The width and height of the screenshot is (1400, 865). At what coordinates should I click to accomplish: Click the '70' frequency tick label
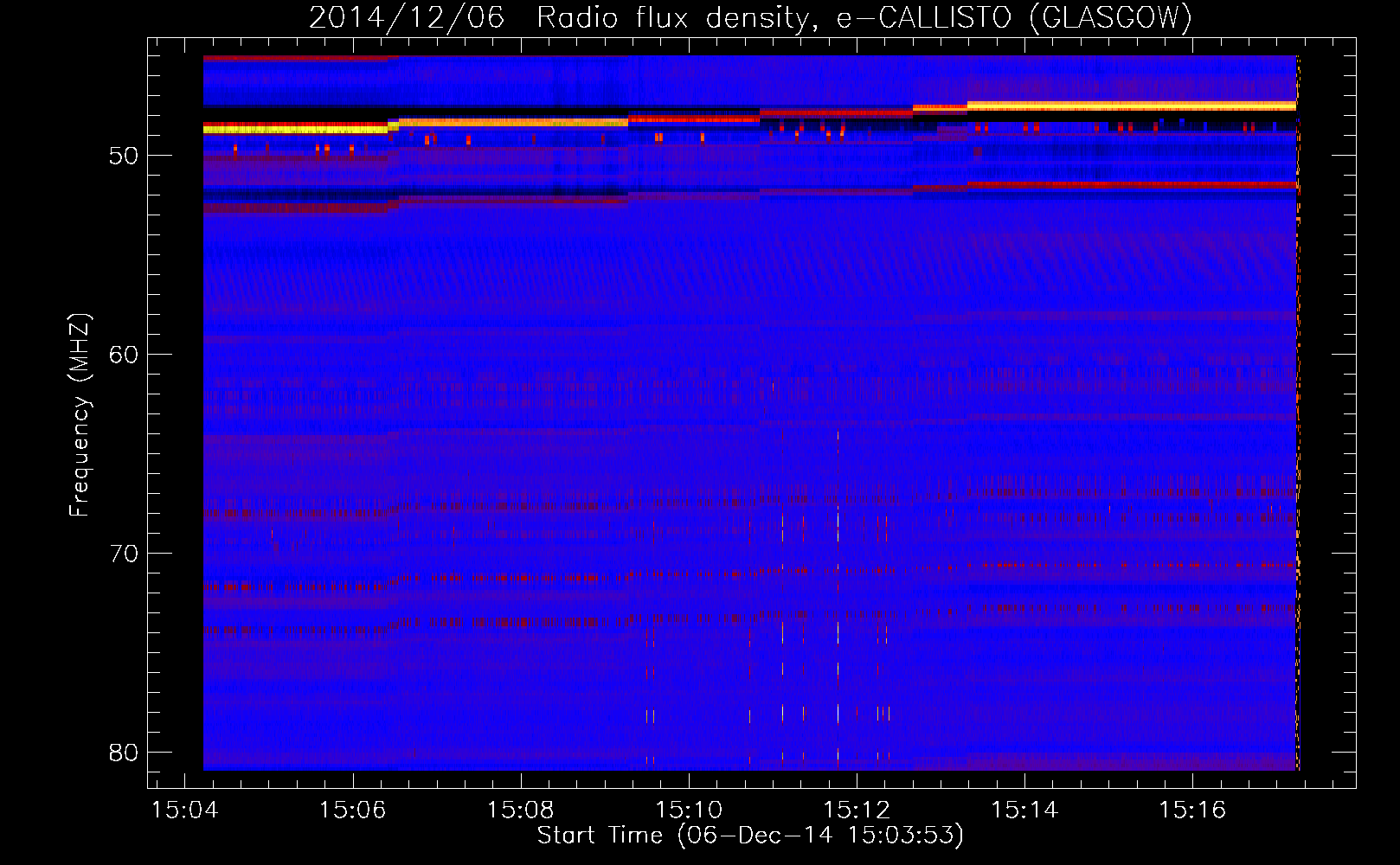[x=124, y=554]
